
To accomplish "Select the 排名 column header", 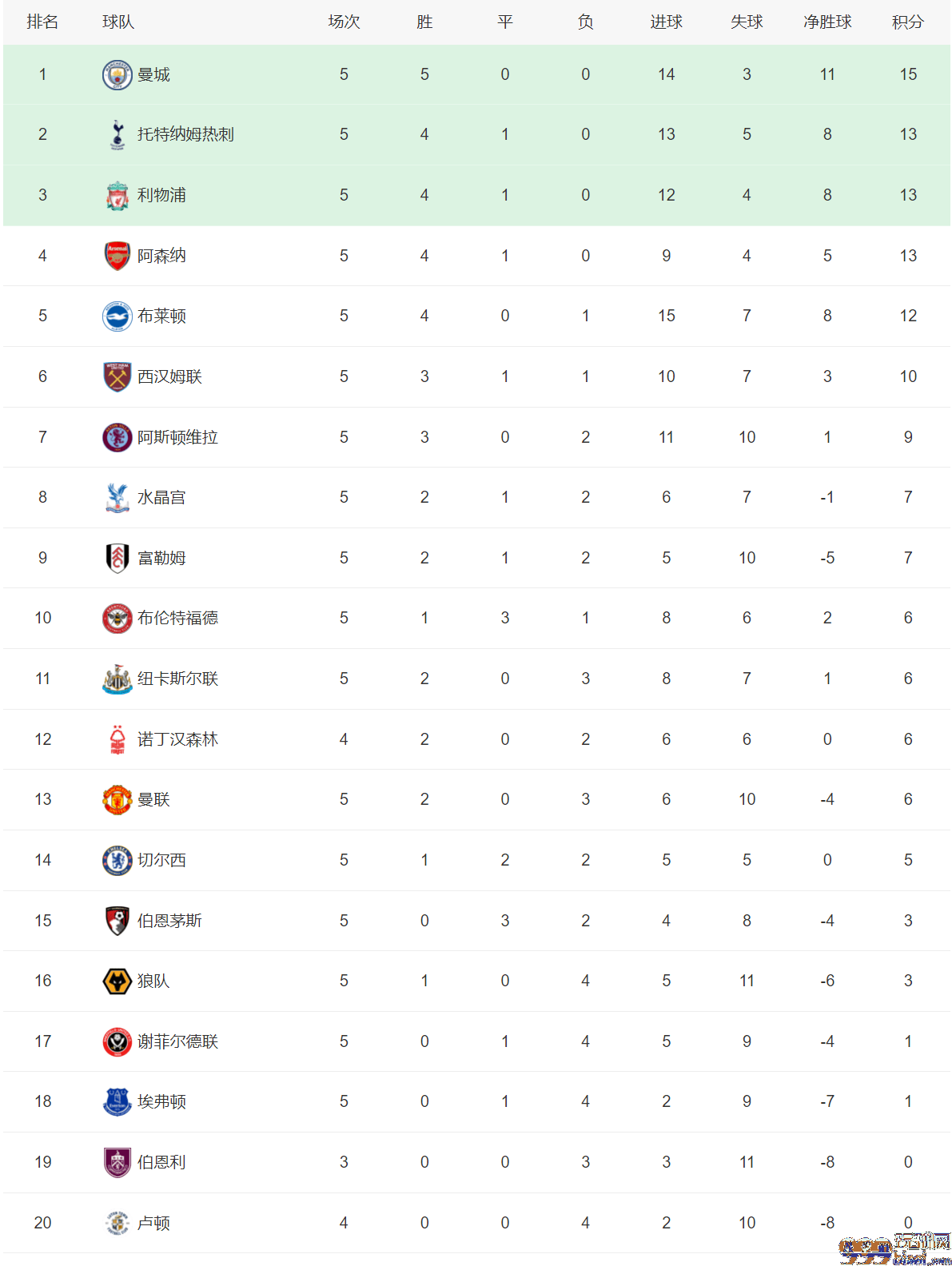I will coord(42,22).
